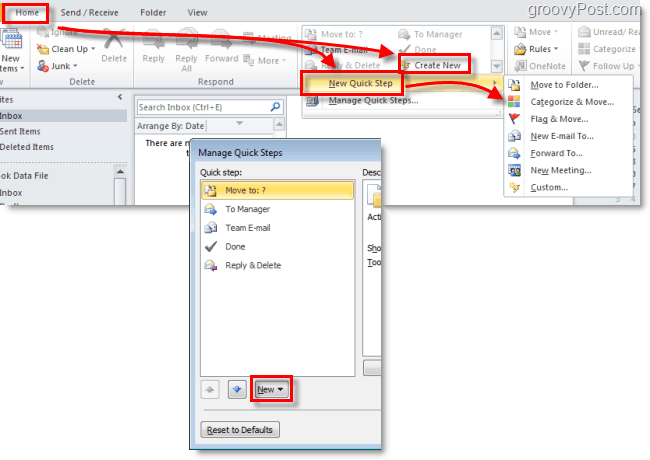Viewport: 650px width, 460px height.
Task: Click the Reply All icon
Action: click(x=186, y=39)
